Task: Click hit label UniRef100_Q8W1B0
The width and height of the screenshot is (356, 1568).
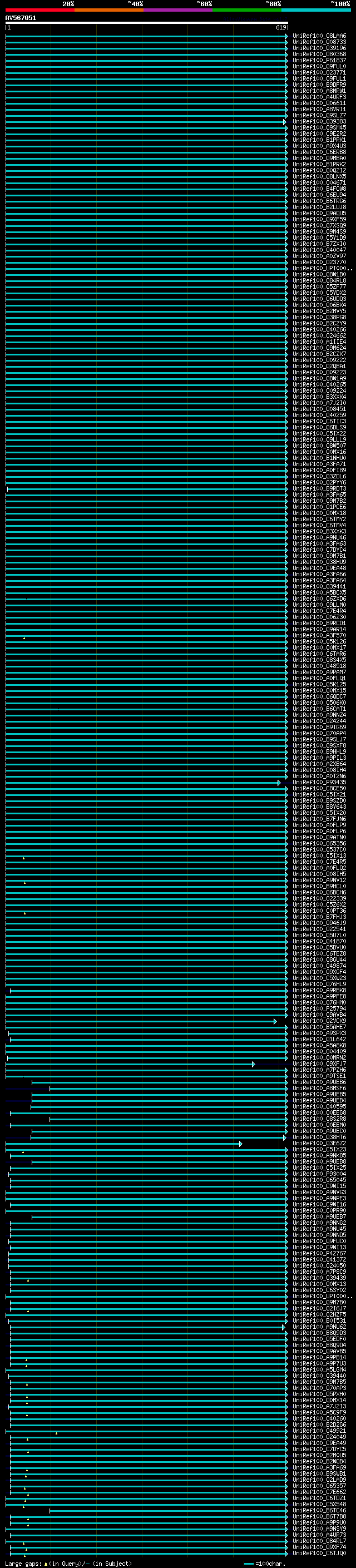Action: point(319,275)
